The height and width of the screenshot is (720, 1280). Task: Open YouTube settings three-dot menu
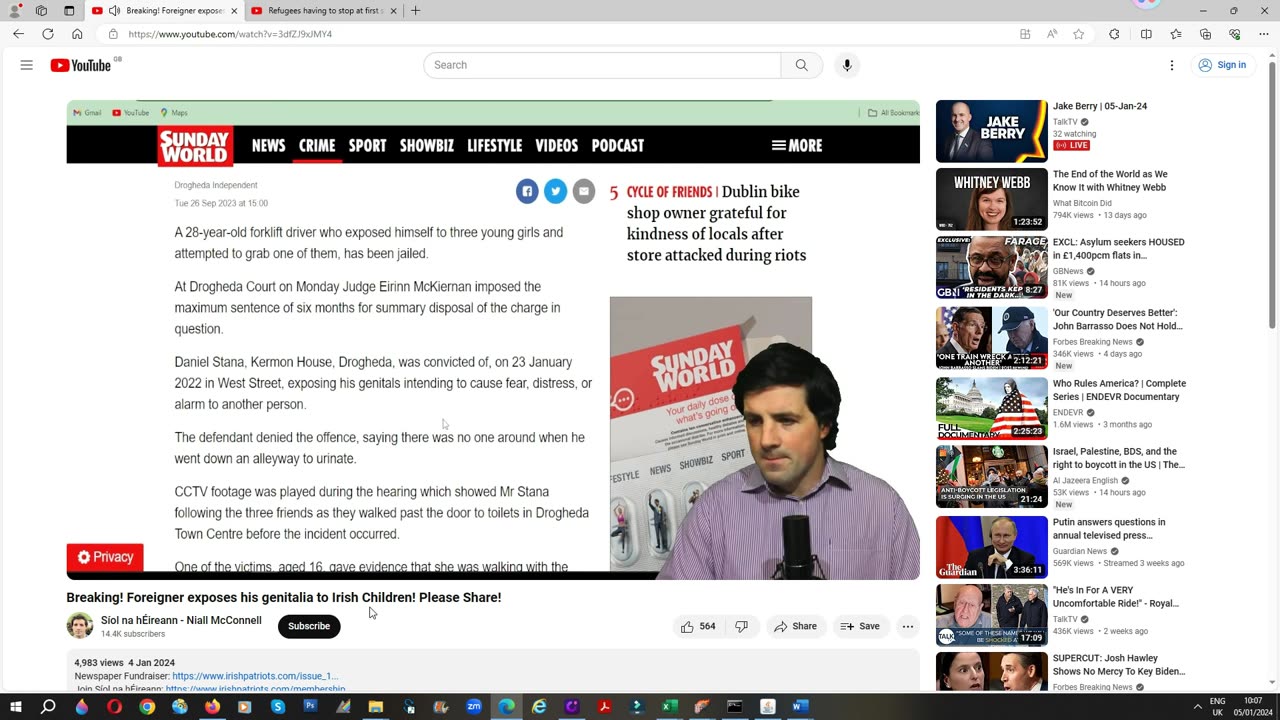click(1172, 65)
